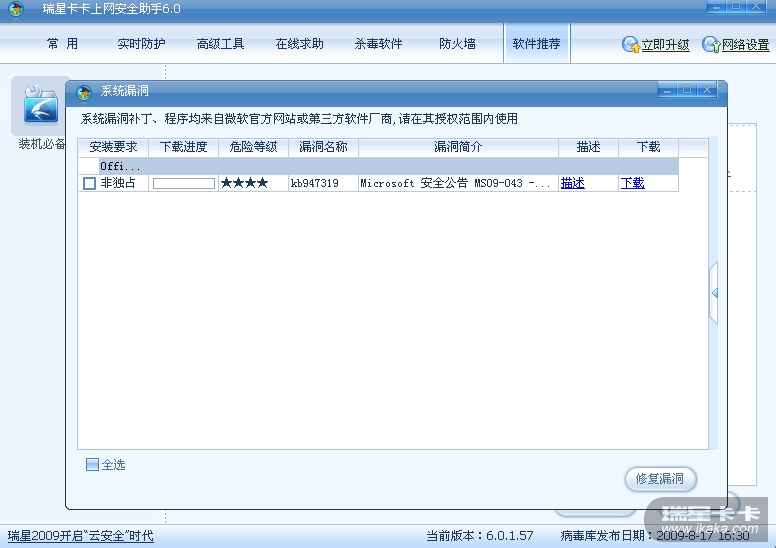Open 描述 link for kb947319
The image size is (776, 548).
(x=573, y=183)
